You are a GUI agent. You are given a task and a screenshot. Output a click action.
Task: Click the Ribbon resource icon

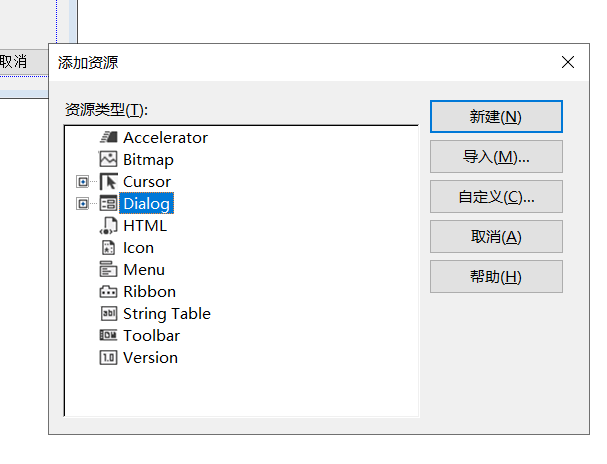[109, 292]
